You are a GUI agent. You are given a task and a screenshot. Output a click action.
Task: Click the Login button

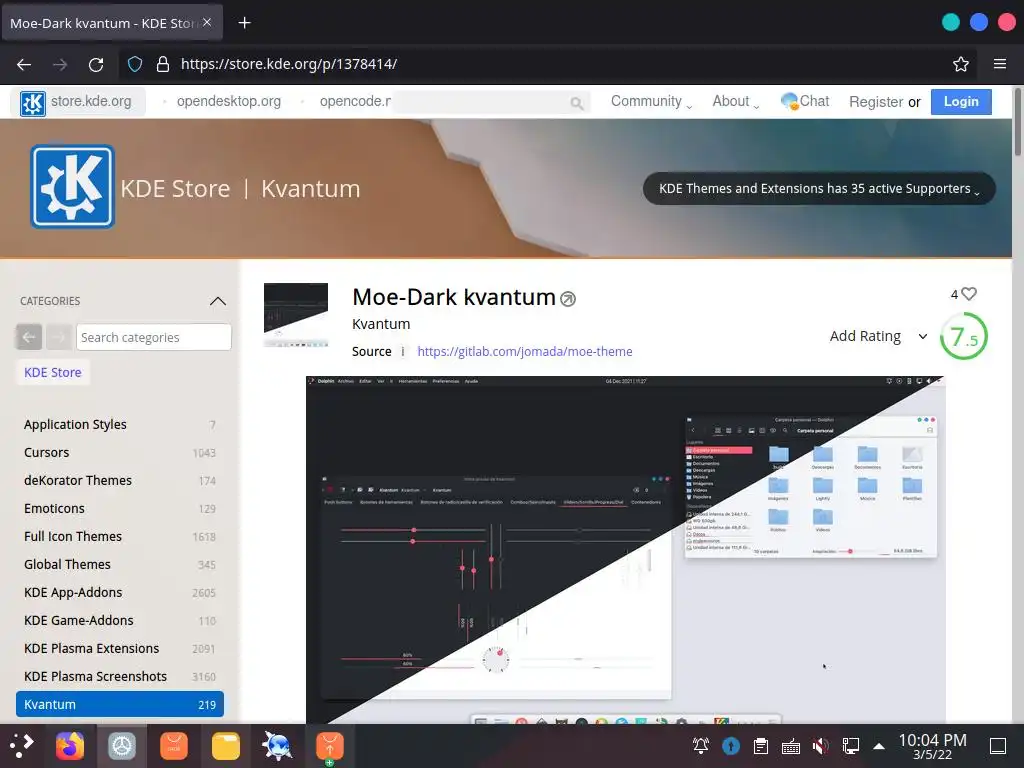tap(961, 102)
